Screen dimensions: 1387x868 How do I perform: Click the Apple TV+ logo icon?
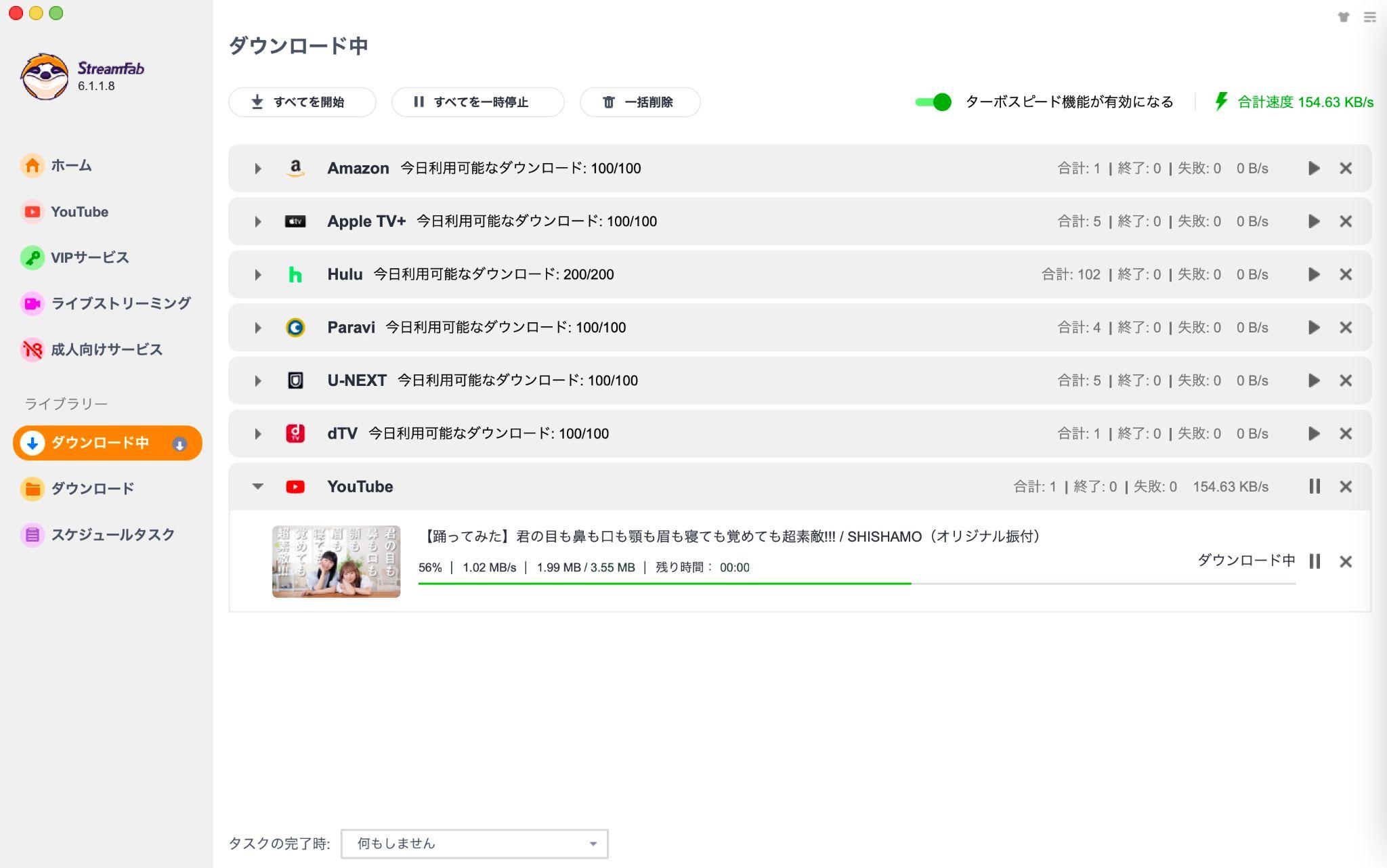pyautogui.click(x=295, y=221)
